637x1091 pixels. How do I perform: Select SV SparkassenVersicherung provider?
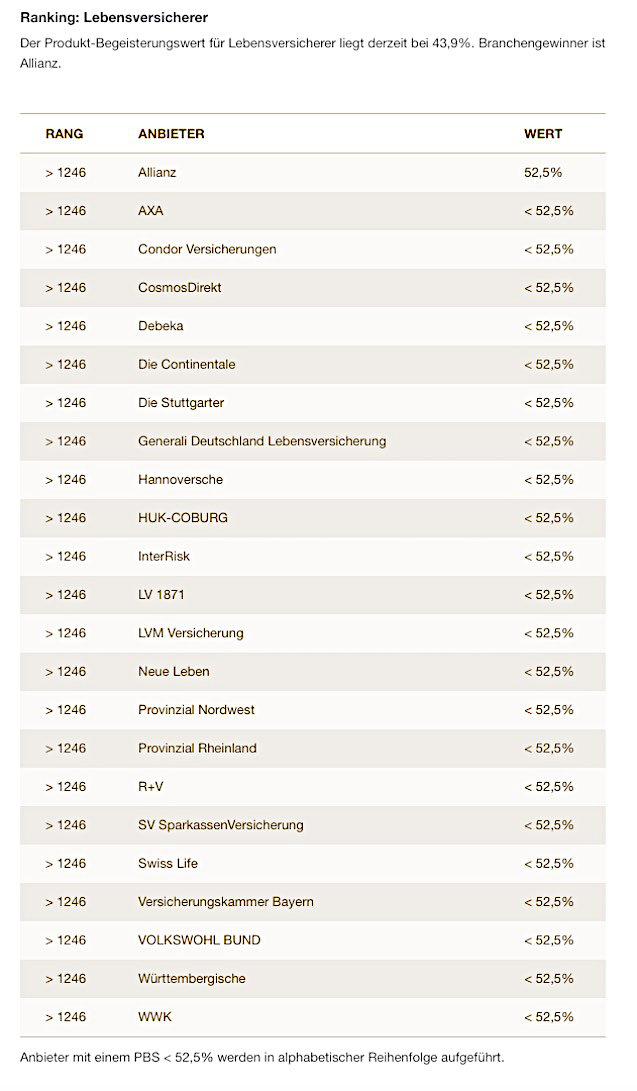pyautogui.click(x=221, y=825)
